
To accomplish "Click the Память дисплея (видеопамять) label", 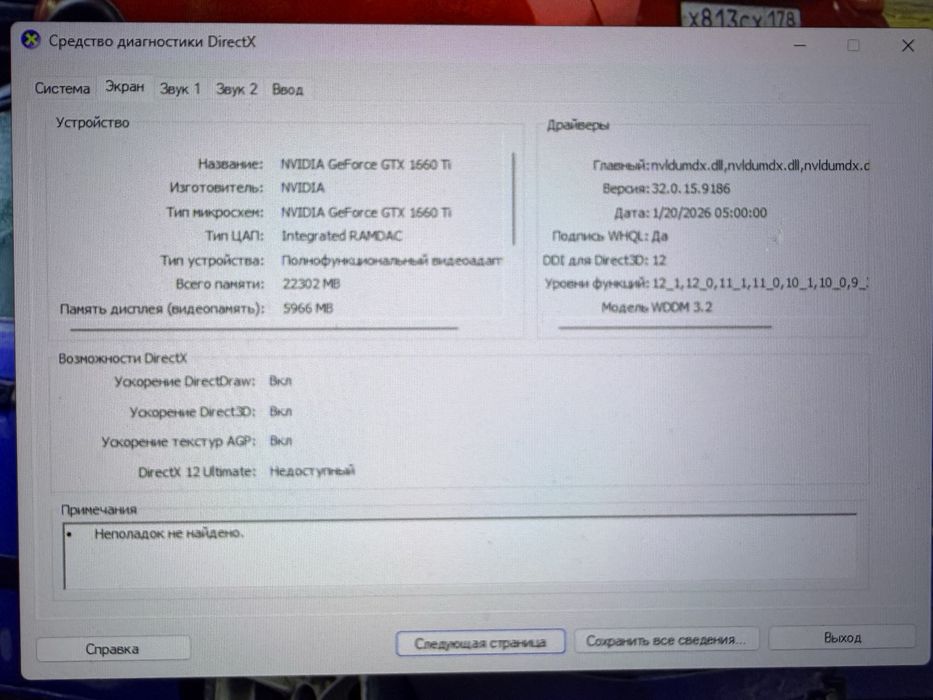I will pyautogui.click(x=162, y=309).
